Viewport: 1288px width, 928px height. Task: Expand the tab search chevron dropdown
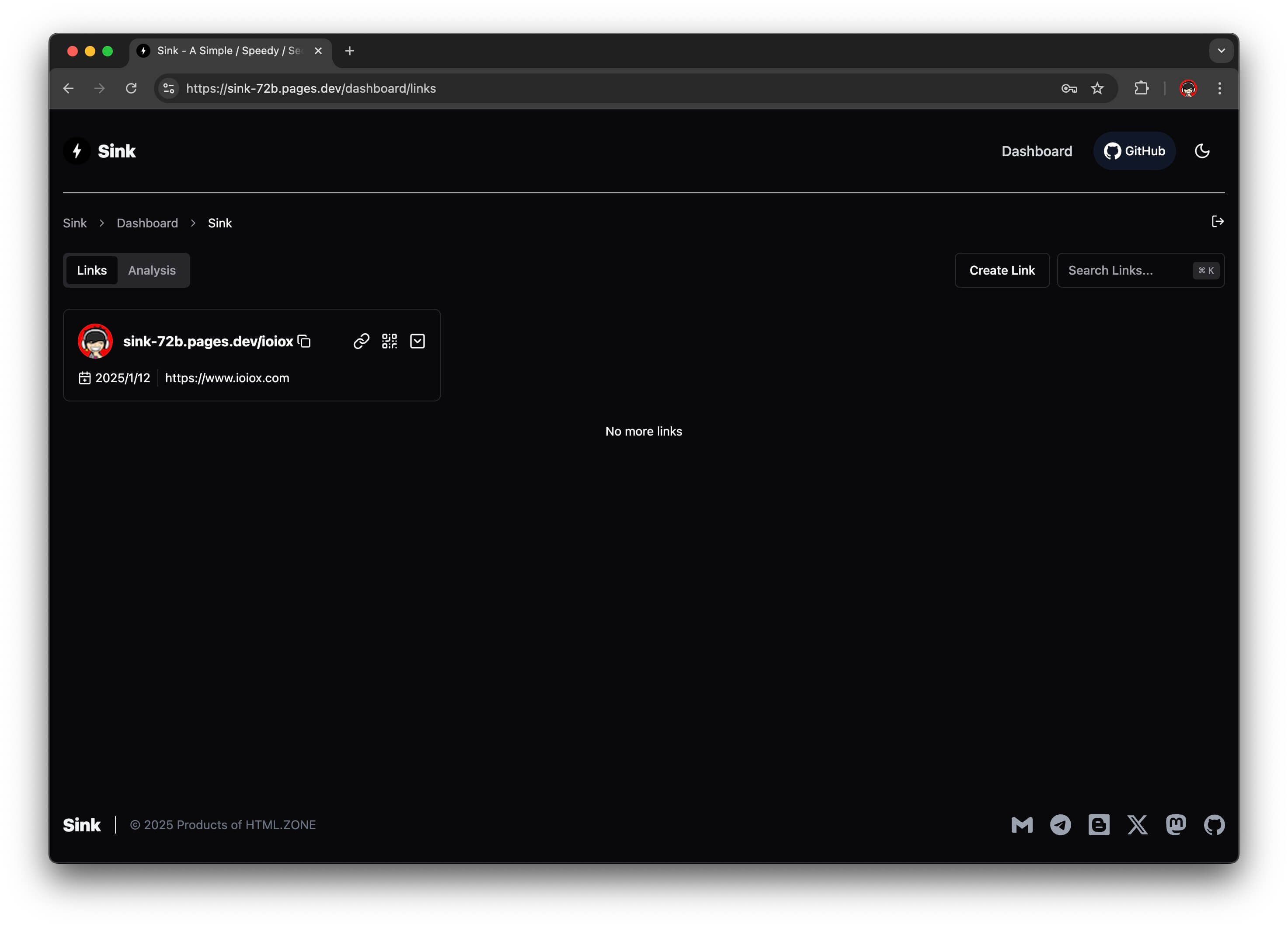pyautogui.click(x=1221, y=51)
